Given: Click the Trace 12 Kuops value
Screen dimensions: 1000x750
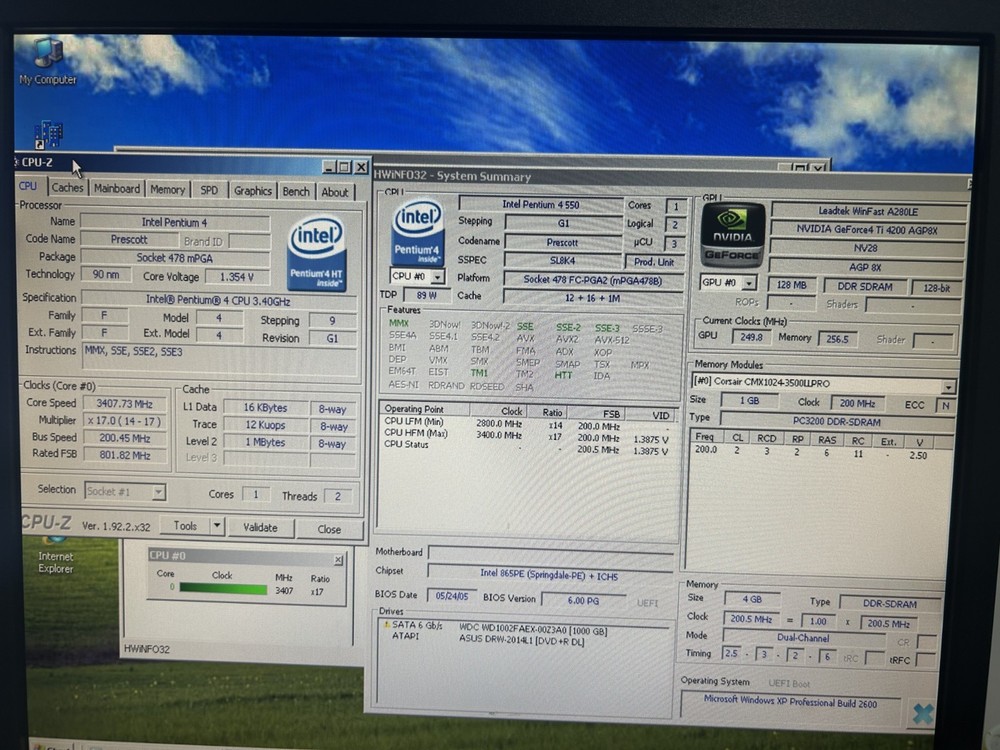Looking at the screenshot, I should (265, 425).
